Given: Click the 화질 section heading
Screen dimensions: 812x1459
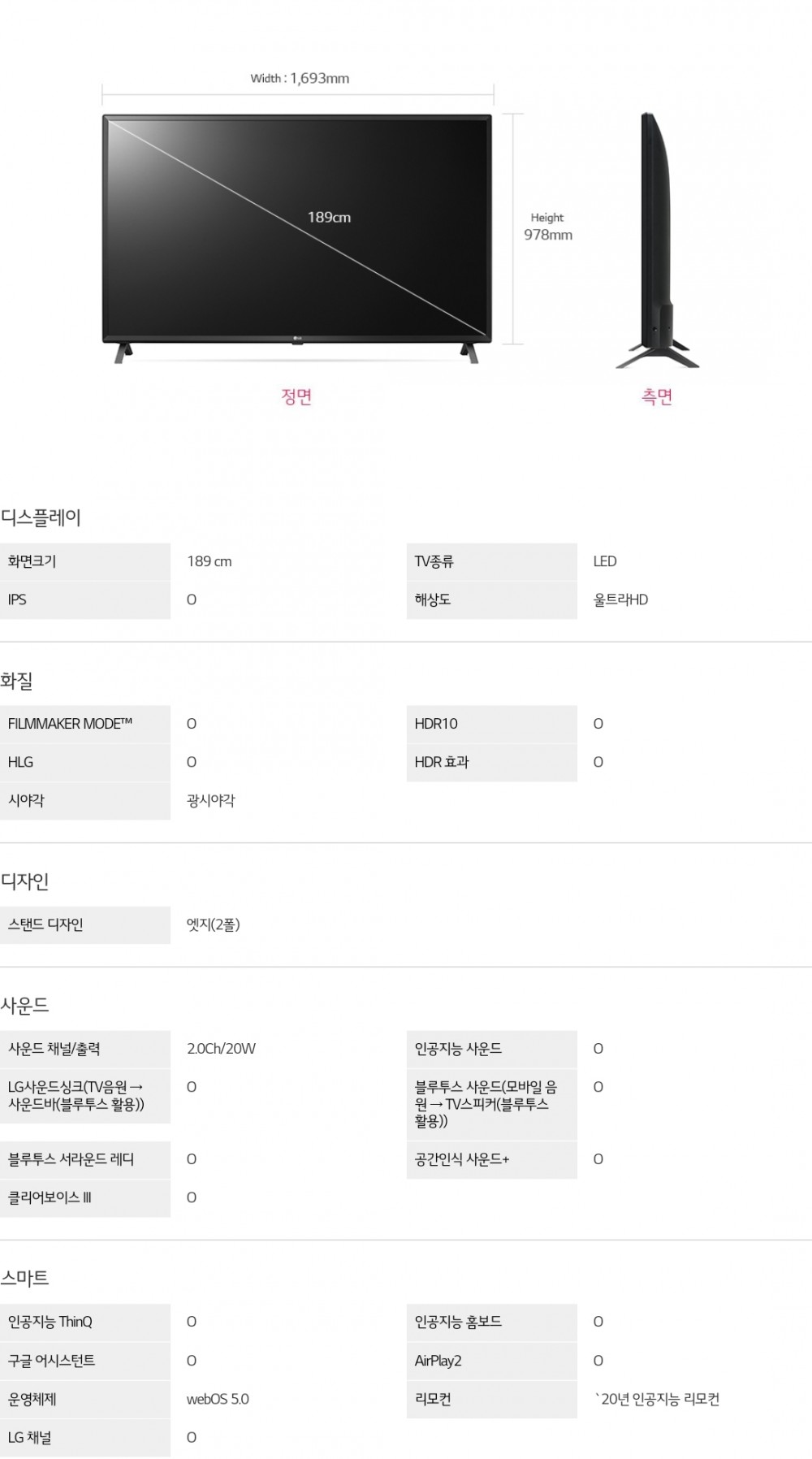Looking at the screenshot, I should coord(16,681).
